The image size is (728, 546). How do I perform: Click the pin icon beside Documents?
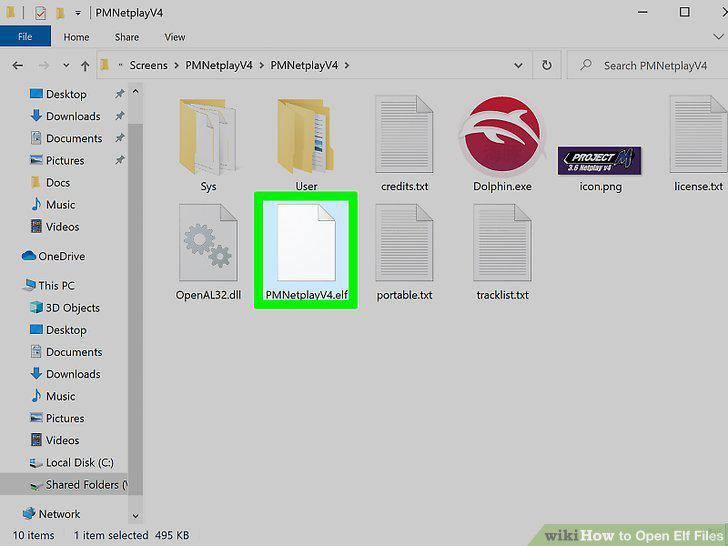pos(120,138)
